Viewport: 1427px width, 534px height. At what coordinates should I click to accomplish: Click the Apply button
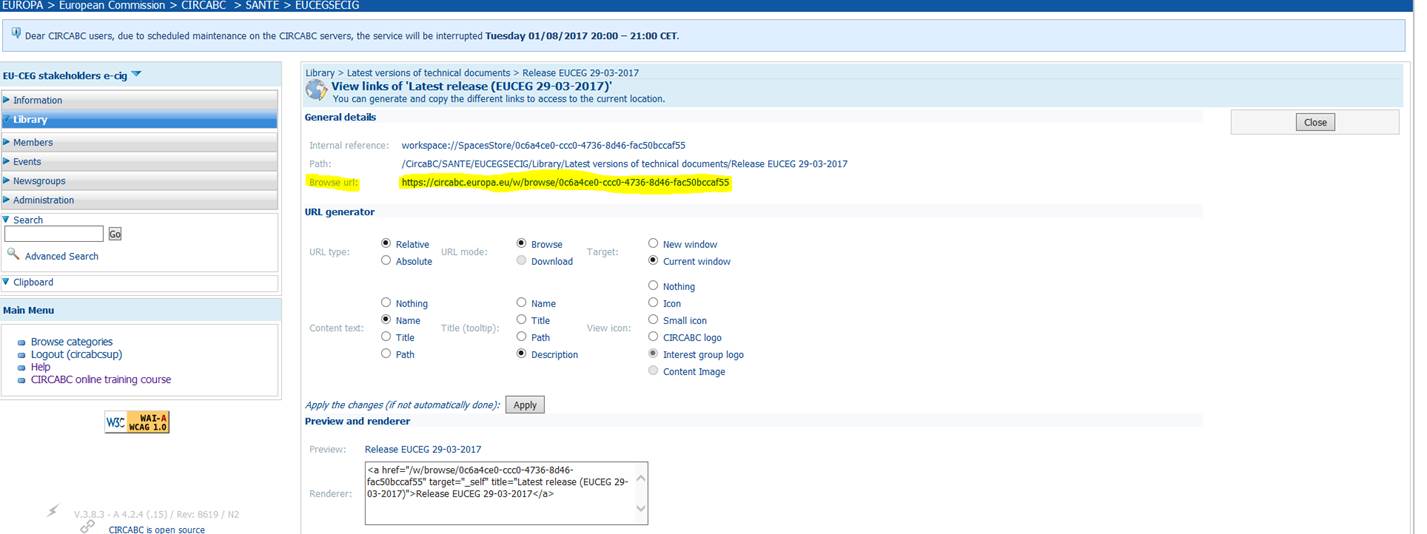525,405
